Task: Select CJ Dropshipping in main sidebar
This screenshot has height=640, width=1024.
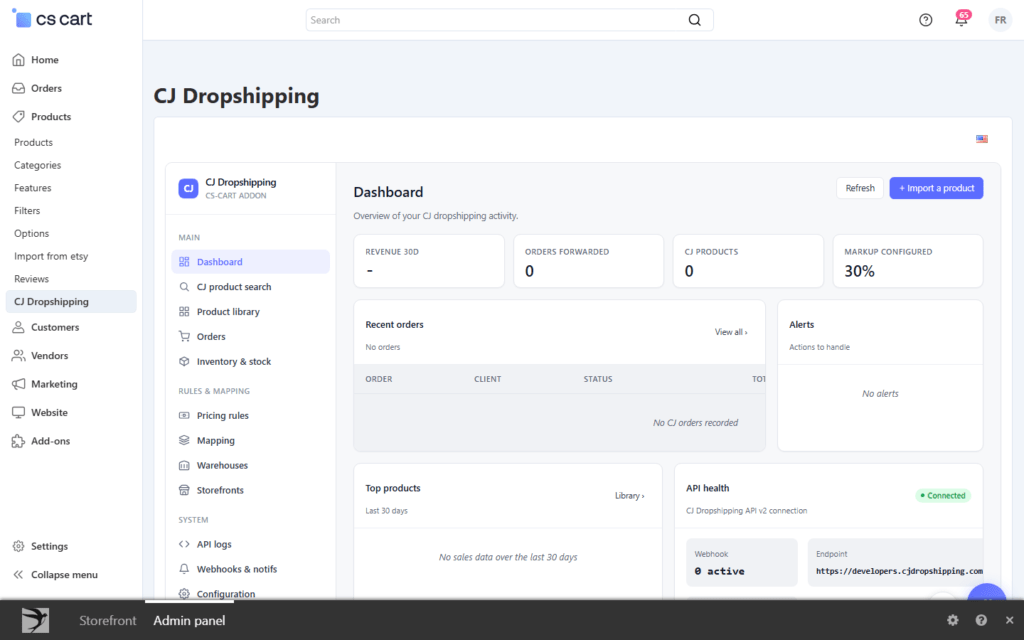Action: point(71,302)
